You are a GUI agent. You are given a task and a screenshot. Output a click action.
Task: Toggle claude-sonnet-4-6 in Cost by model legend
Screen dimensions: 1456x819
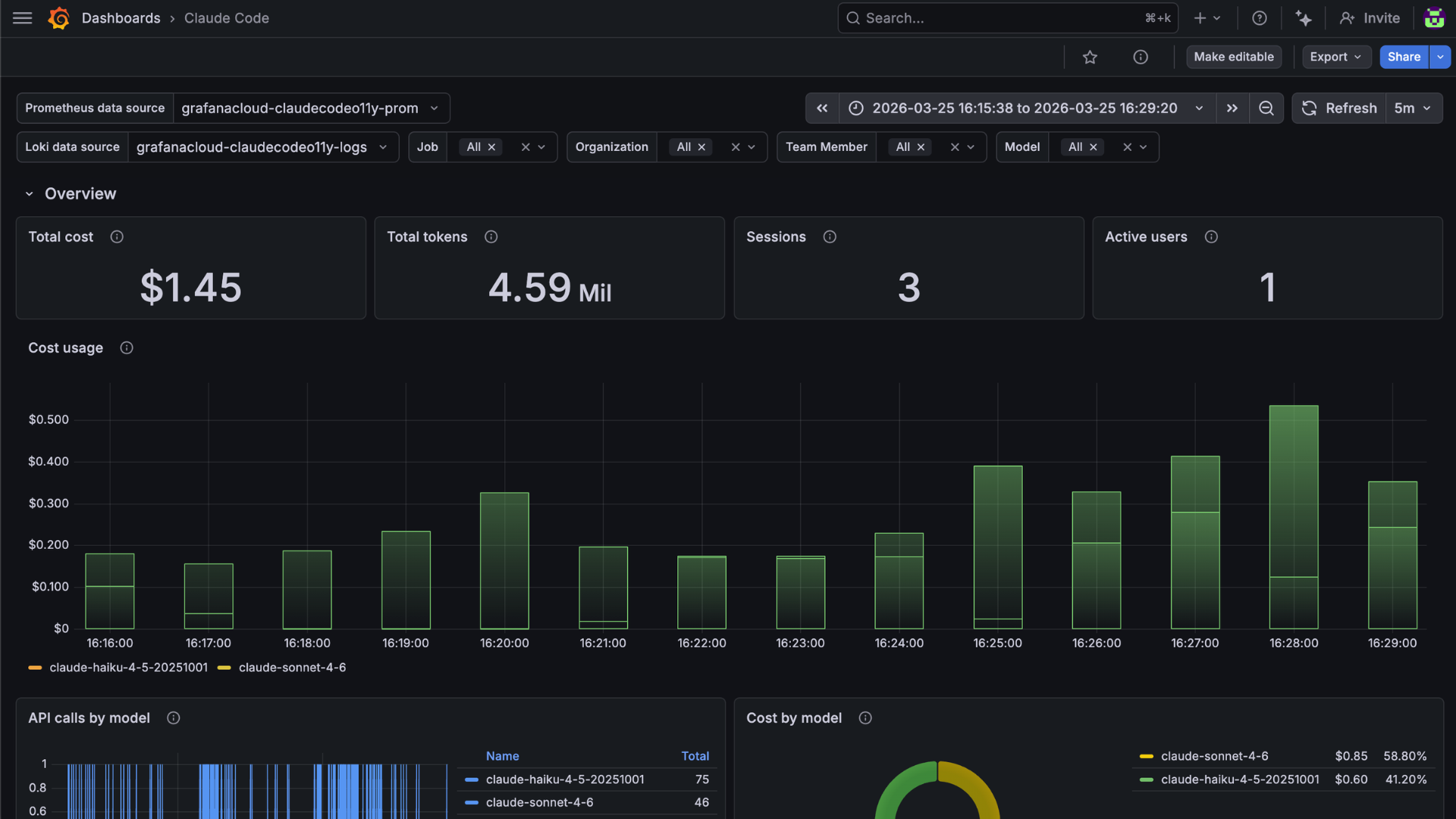click(1214, 756)
